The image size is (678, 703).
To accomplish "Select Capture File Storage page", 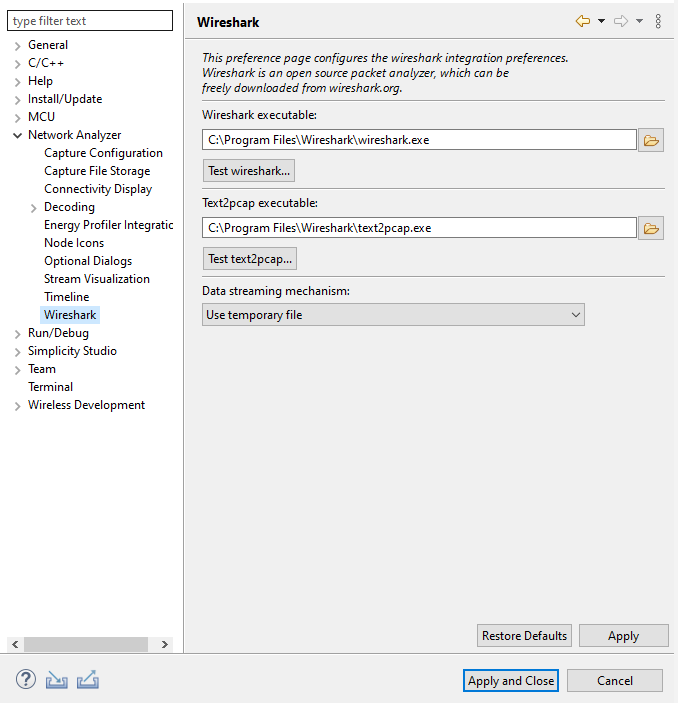I will click(x=97, y=171).
